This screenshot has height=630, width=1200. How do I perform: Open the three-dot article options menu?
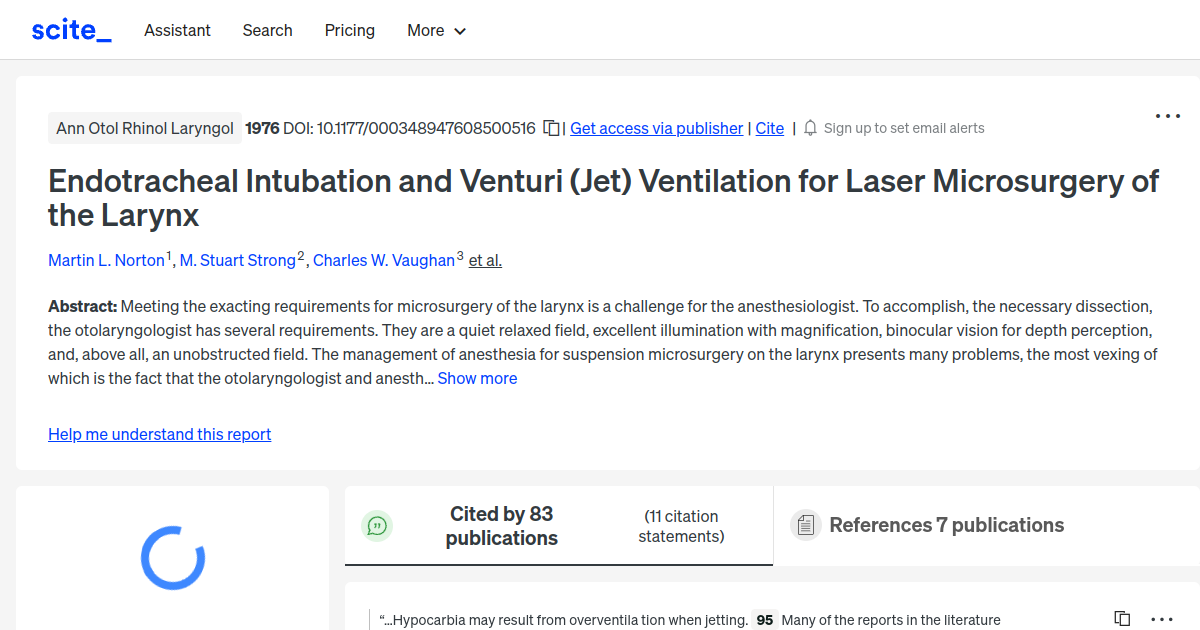coord(1167,116)
